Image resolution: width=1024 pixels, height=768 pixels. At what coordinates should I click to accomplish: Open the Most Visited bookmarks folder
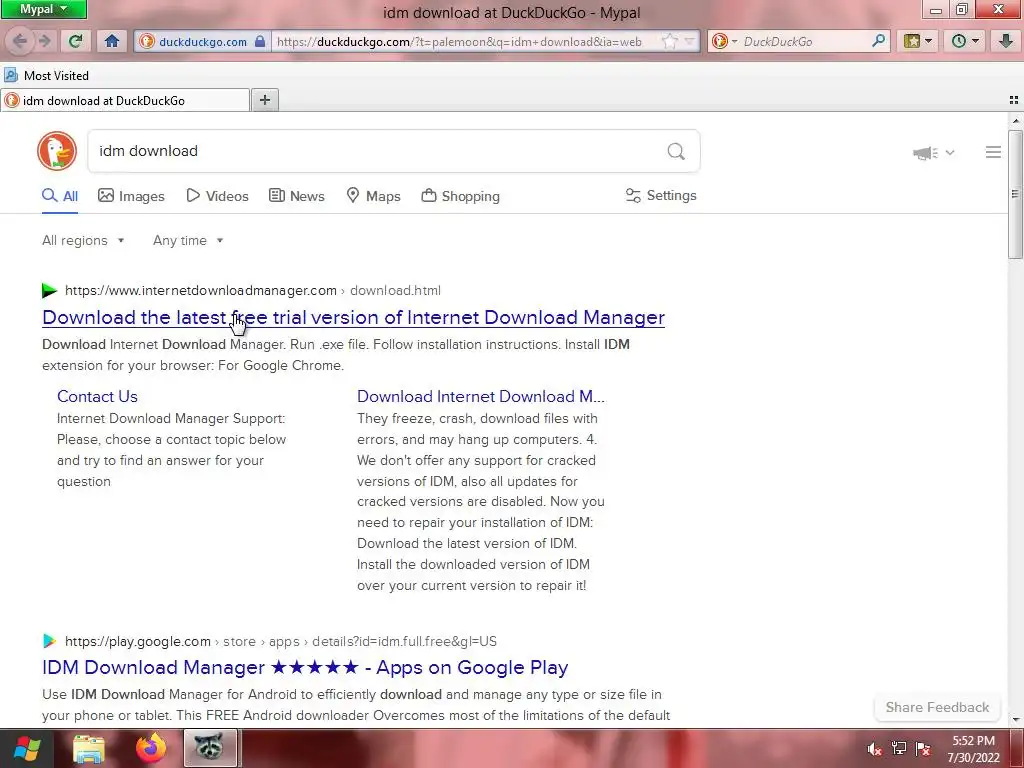tap(46, 76)
